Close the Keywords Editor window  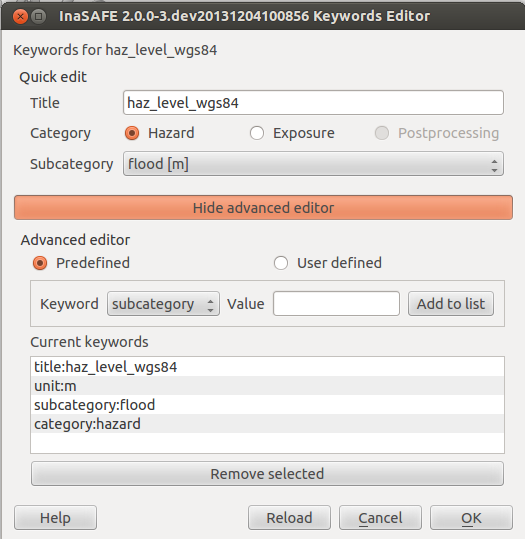click(20, 16)
